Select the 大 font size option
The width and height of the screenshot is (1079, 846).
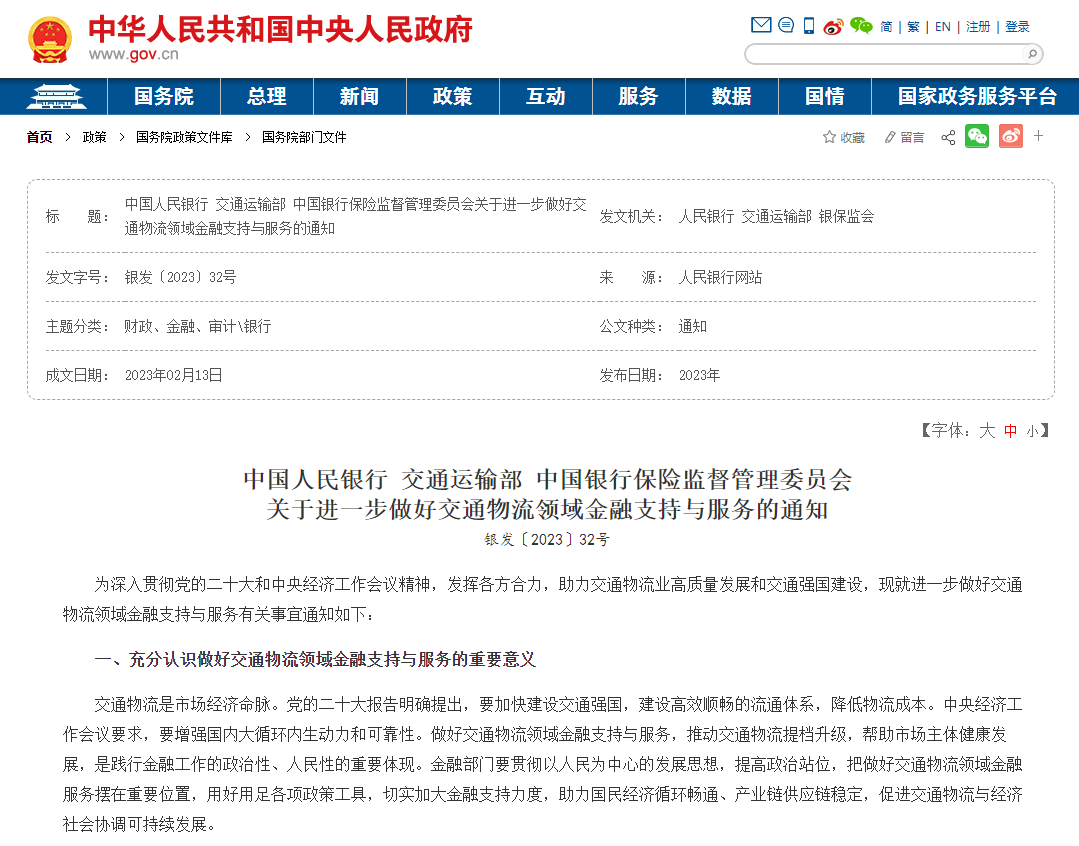coord(986,430)
